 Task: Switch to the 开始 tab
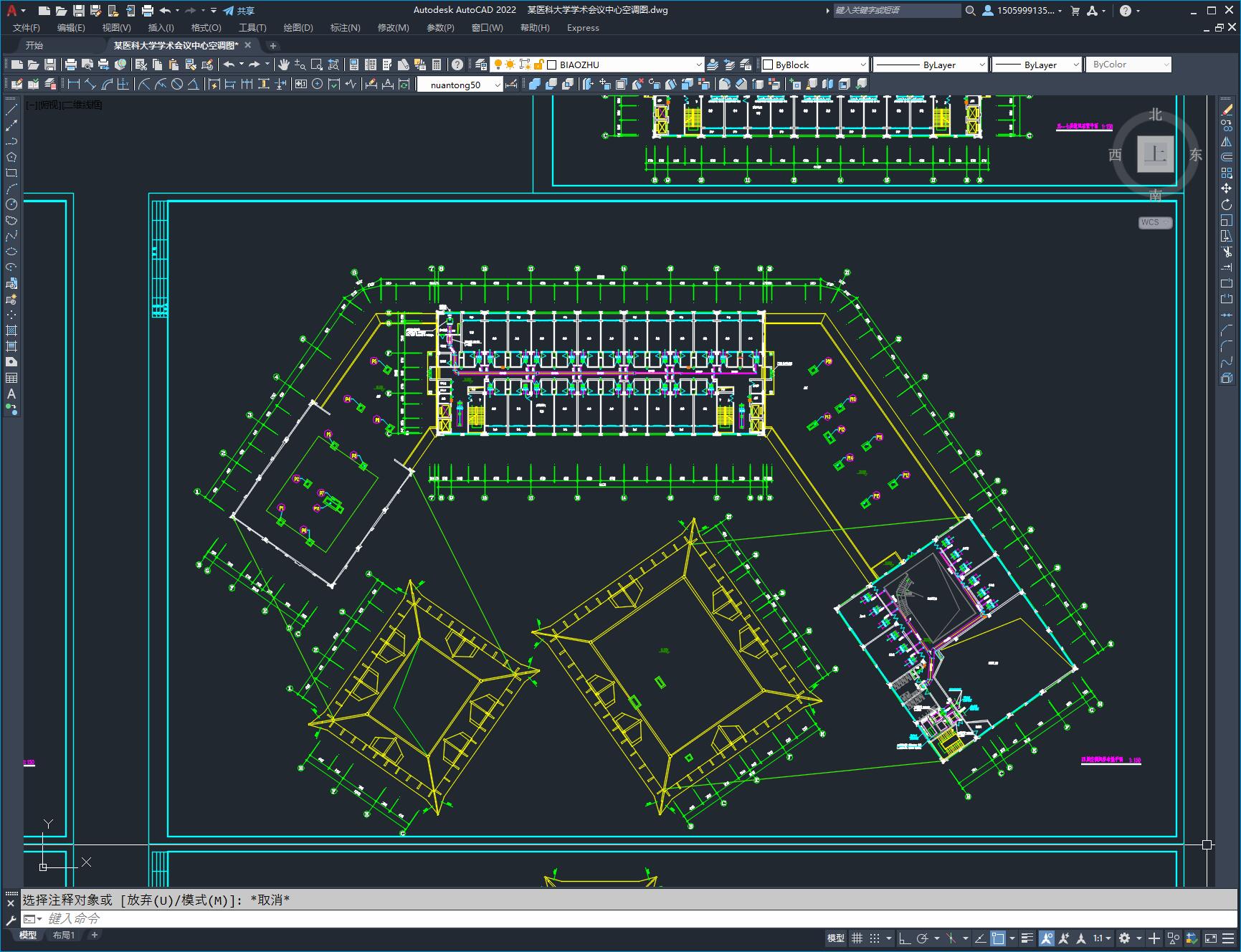[34, 45]
